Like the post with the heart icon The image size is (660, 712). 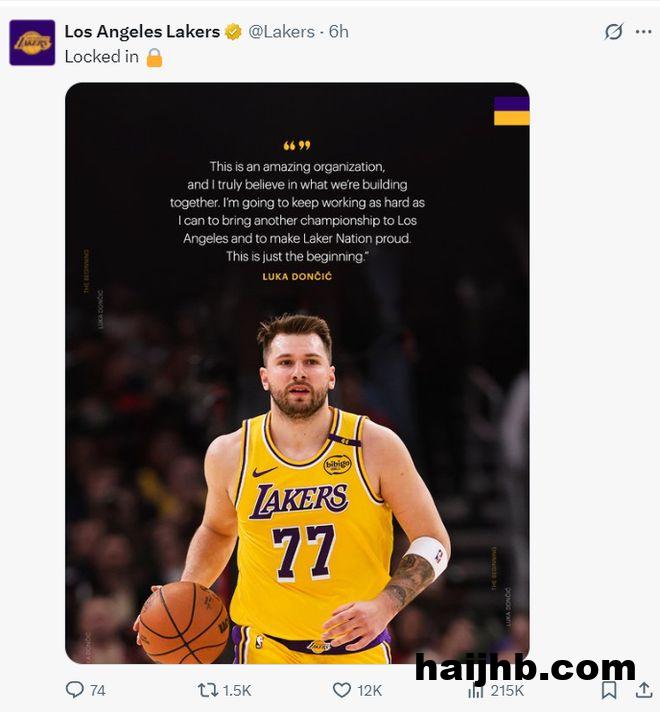click(342, 690)
